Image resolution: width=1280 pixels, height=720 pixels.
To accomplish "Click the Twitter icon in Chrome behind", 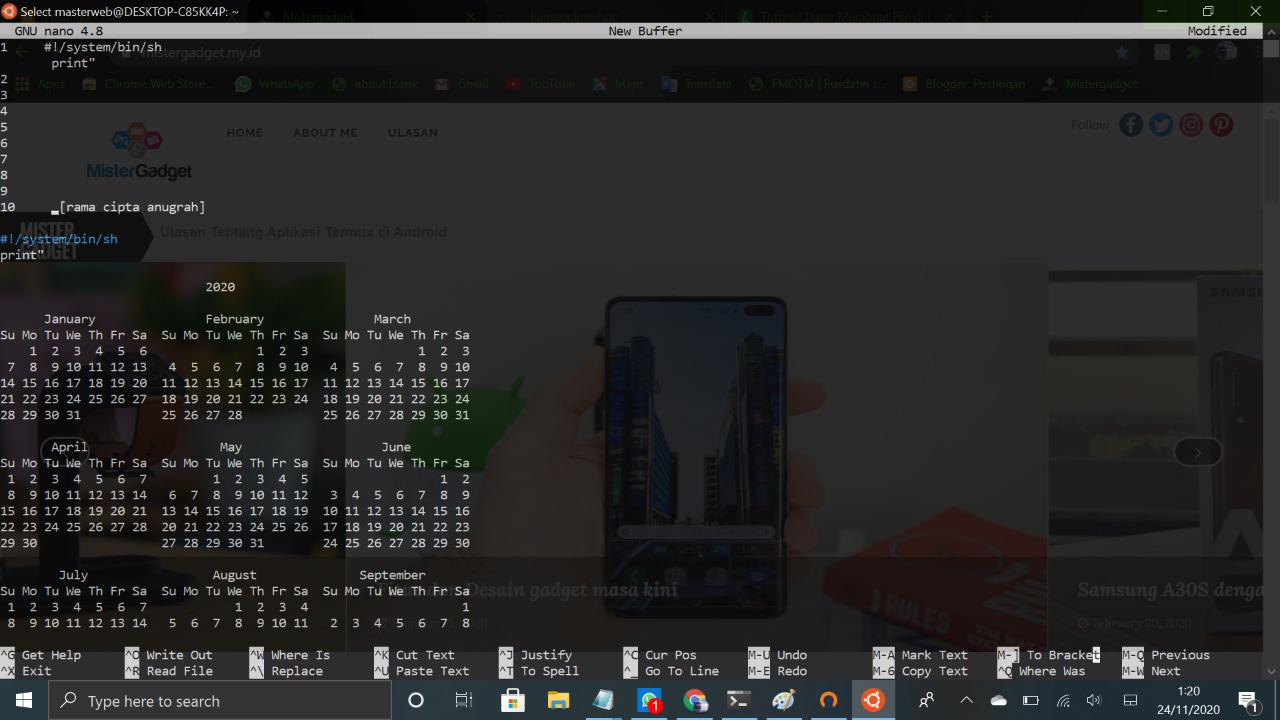I will (1161, 125).
